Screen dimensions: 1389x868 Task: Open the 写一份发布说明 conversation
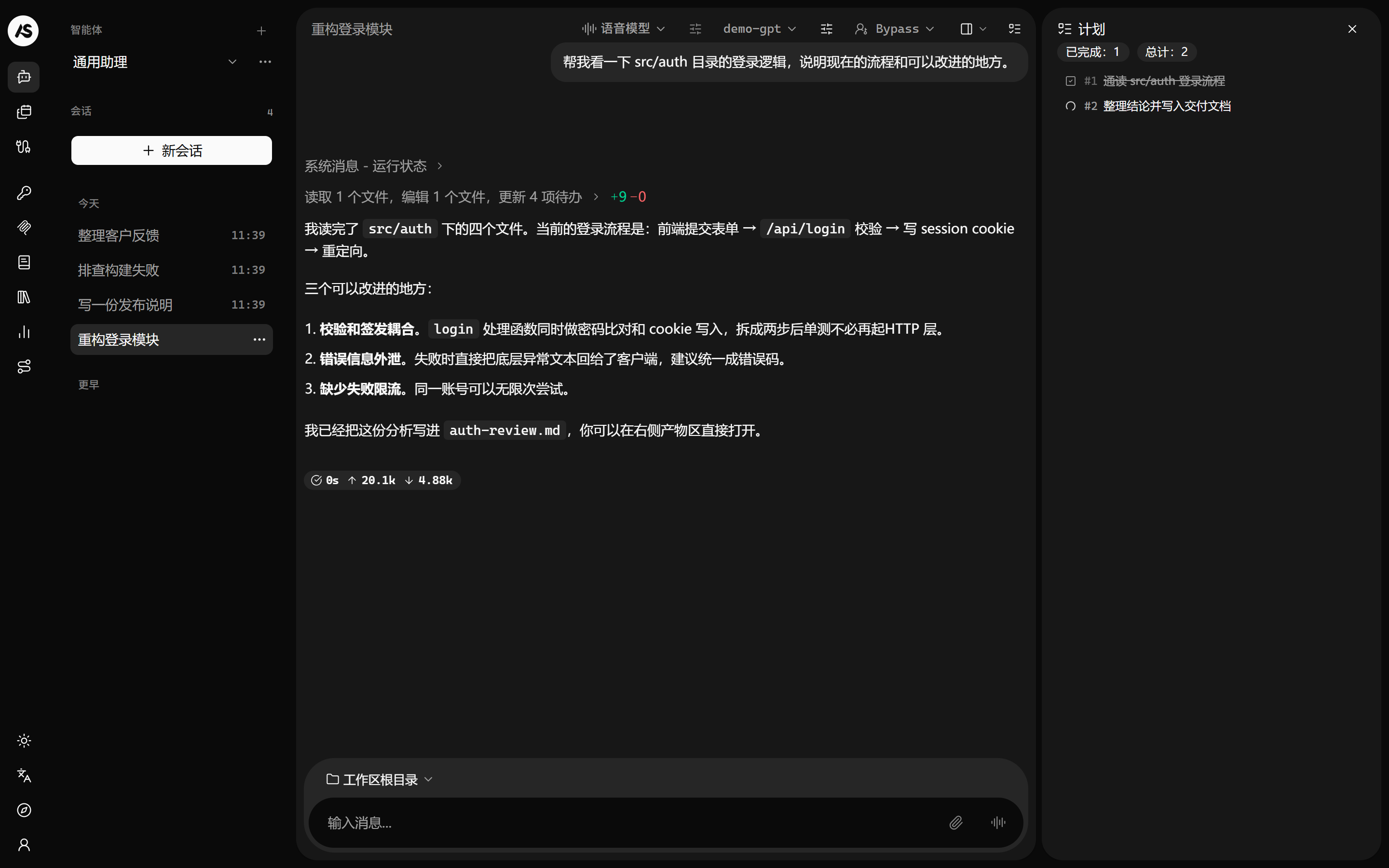click(172, 305)
